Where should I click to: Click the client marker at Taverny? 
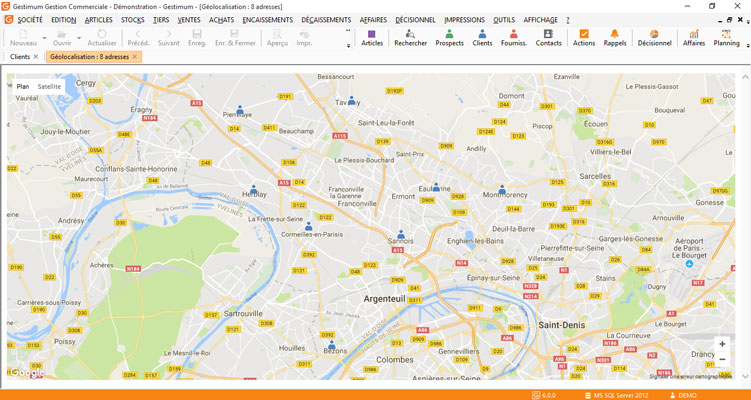coord(351,101)
